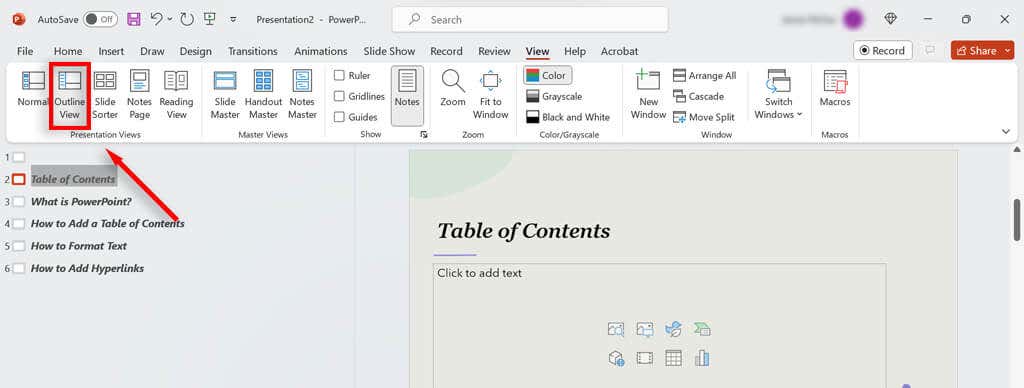Select Grayscale display mode

point(554,96)
